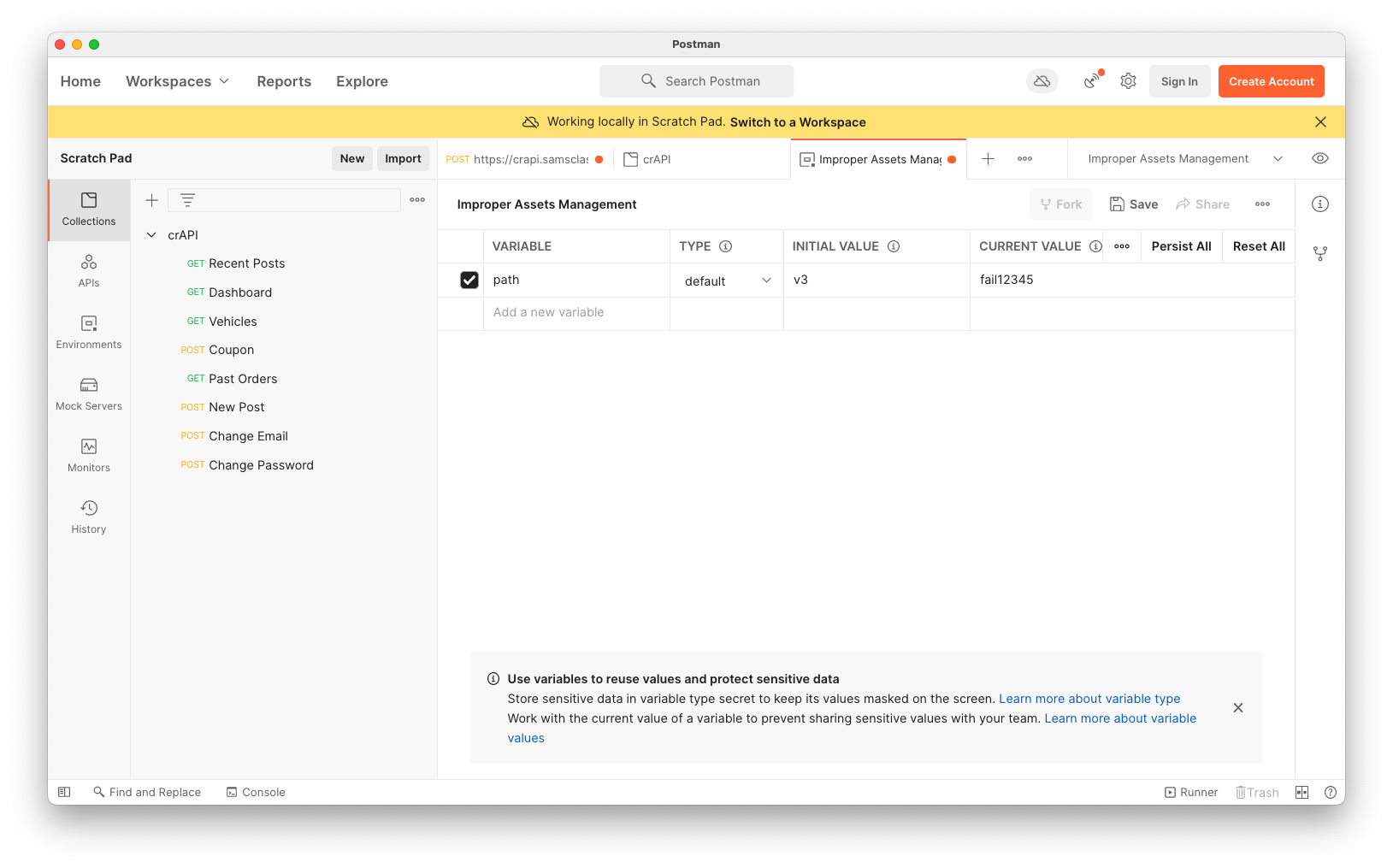Open the Mock Servers sidebar panel
The image size is (1393, 868).
tap(89, 394)
